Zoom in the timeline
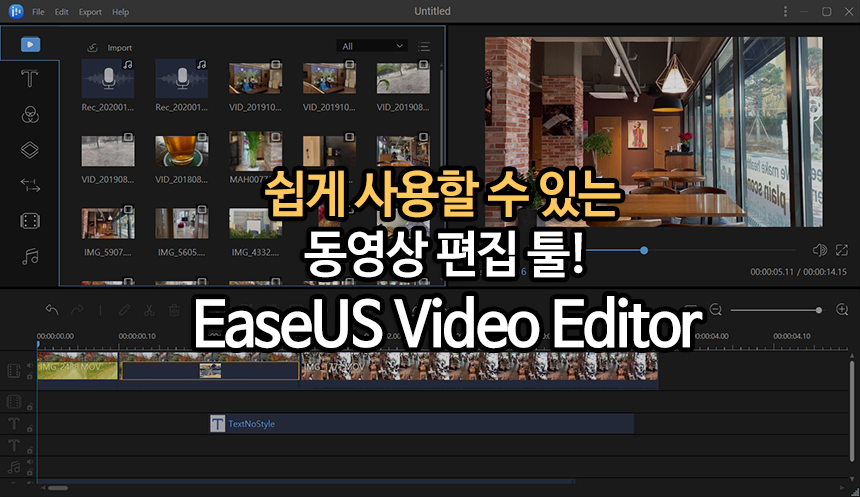Image resolution: width=860 pixels, height=497 pixels. (842, 310)
